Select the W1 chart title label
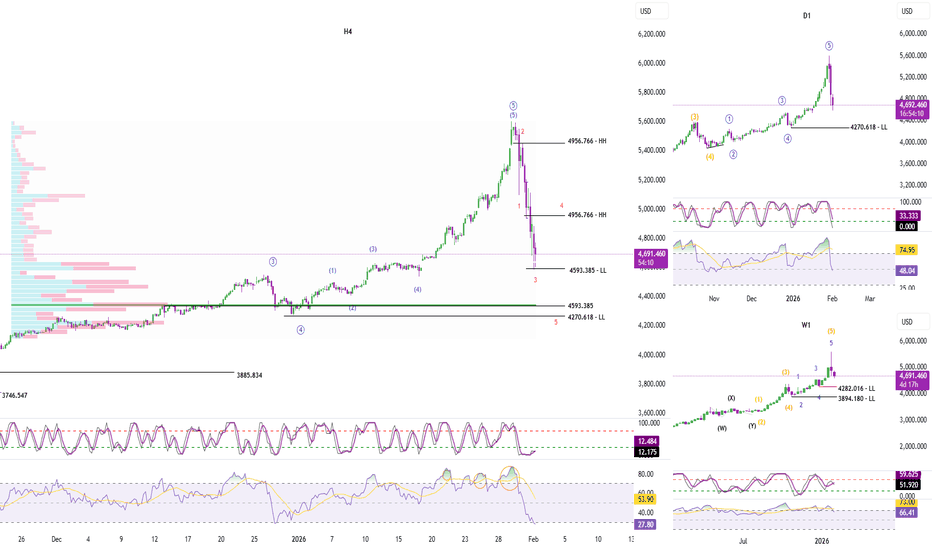 [x=806, y=325]
